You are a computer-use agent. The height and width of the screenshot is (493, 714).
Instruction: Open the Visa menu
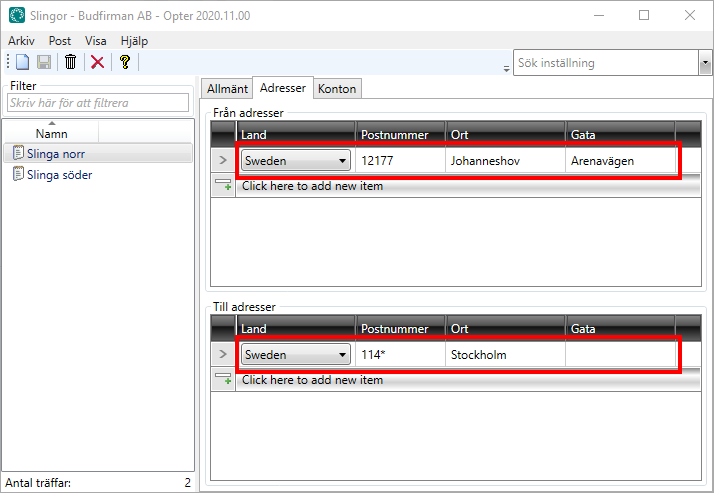click(x=96, y=40)
